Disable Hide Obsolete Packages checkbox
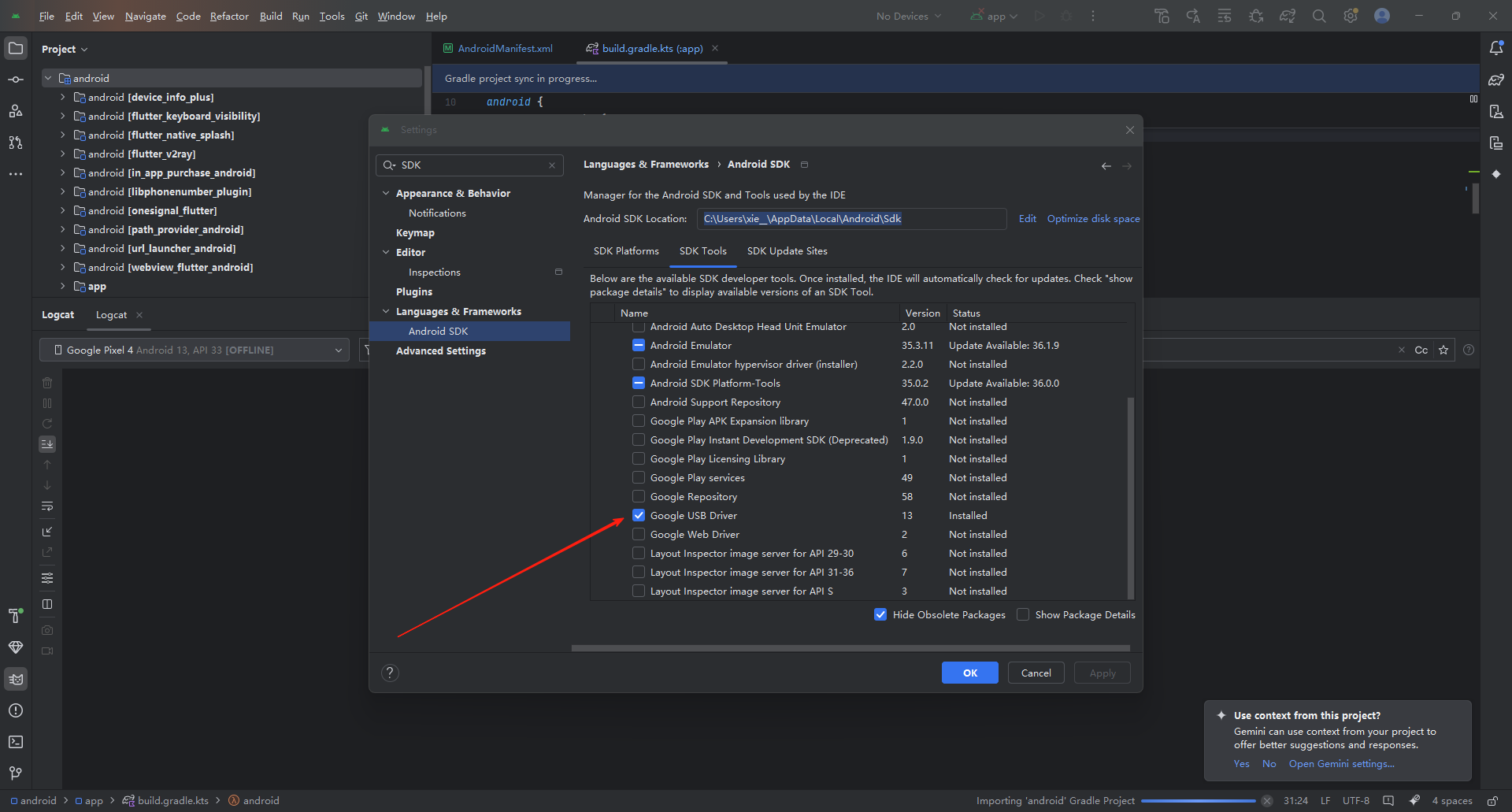1512x812 pixels. point(880,614)
